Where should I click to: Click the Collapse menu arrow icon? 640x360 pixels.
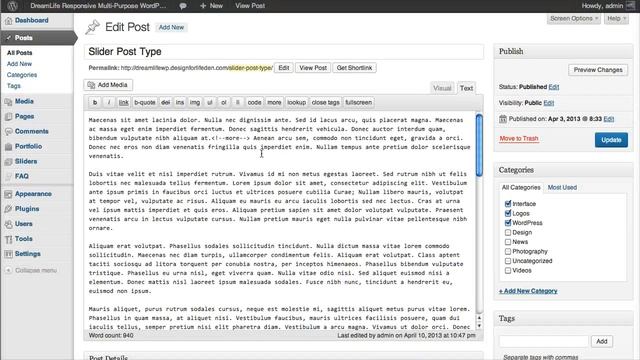click(x=8, y=270)
